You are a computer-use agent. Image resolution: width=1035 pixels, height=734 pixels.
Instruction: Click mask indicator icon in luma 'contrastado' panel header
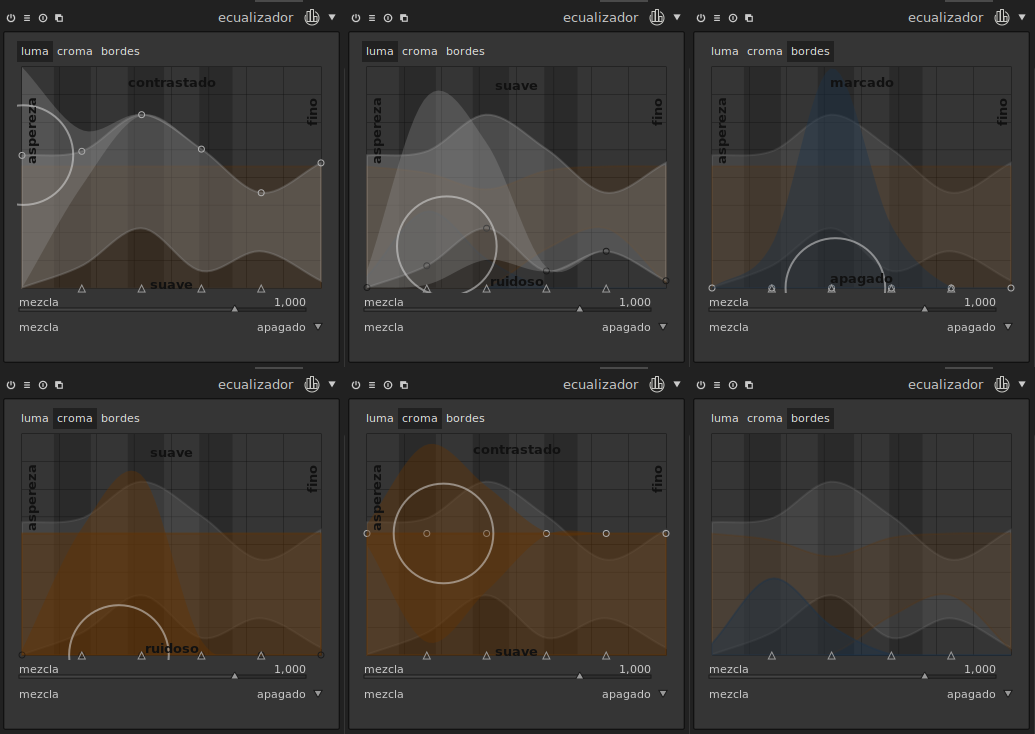[x=312, y=17]
